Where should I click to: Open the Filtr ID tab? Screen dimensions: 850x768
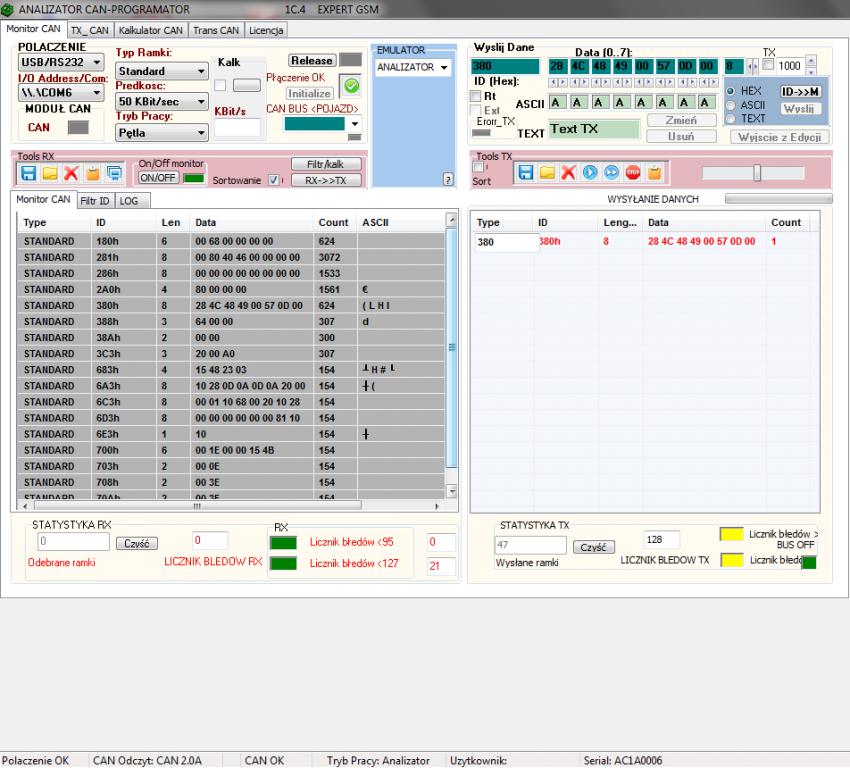[95, 201]
